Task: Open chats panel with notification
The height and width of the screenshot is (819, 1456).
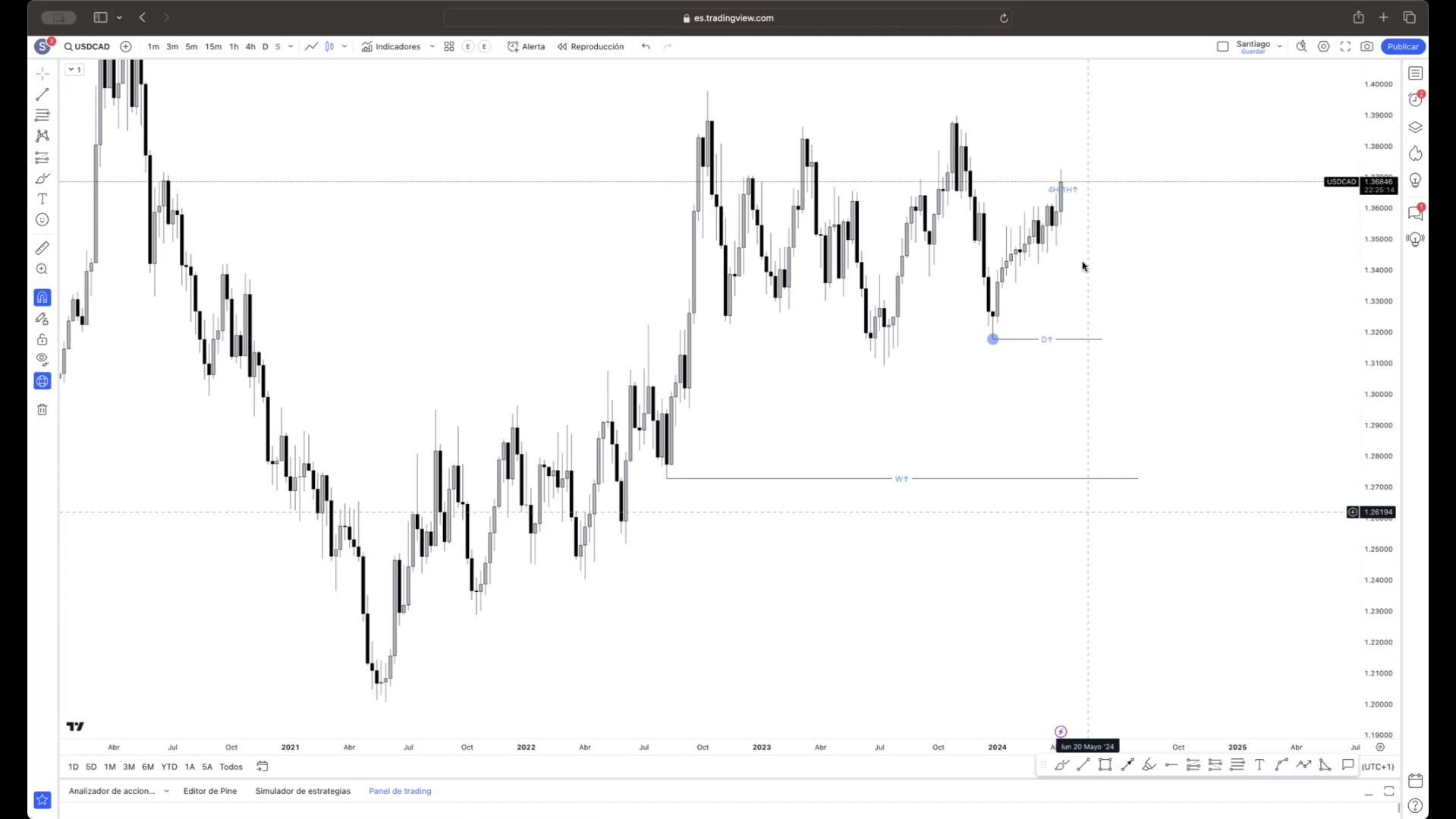Action: pyautogui.click(x=1415, y=213)
